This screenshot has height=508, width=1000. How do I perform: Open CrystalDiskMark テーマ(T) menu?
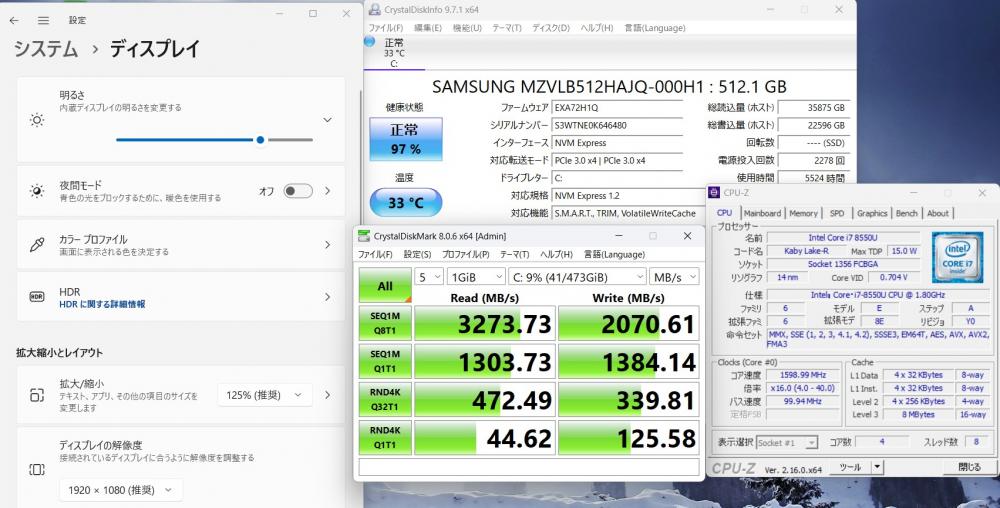(x=515, y=254)
